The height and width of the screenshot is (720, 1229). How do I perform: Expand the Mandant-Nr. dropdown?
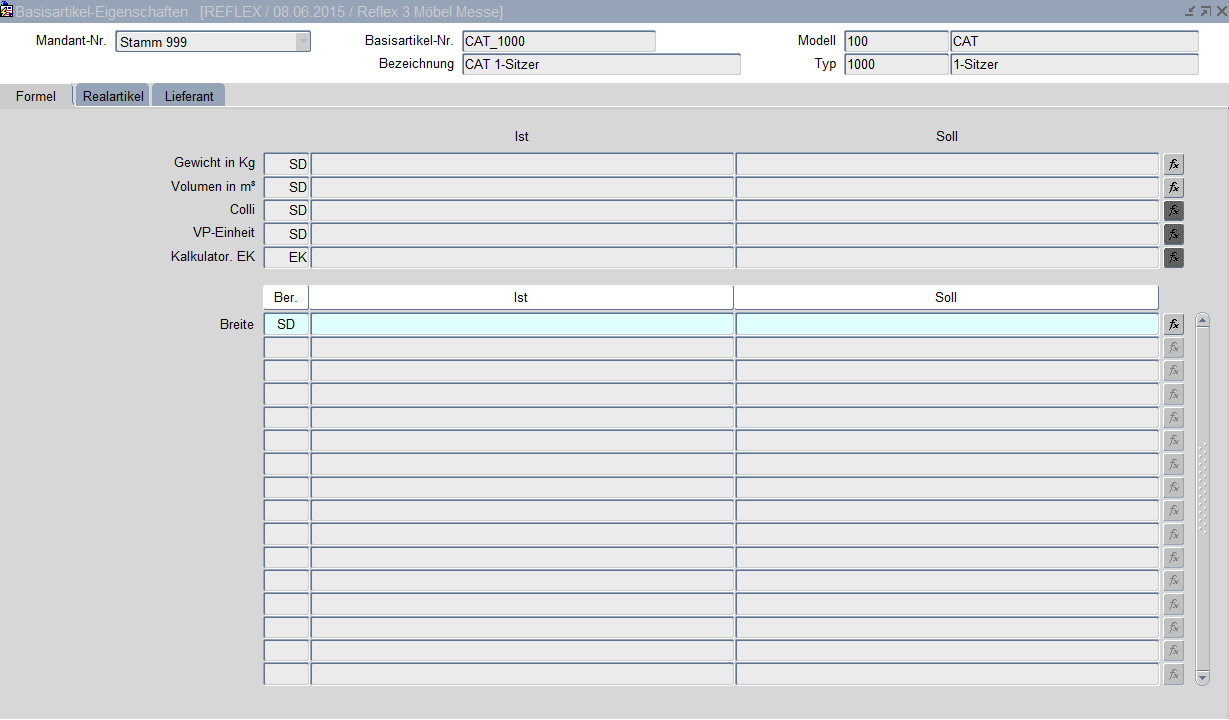302,42
